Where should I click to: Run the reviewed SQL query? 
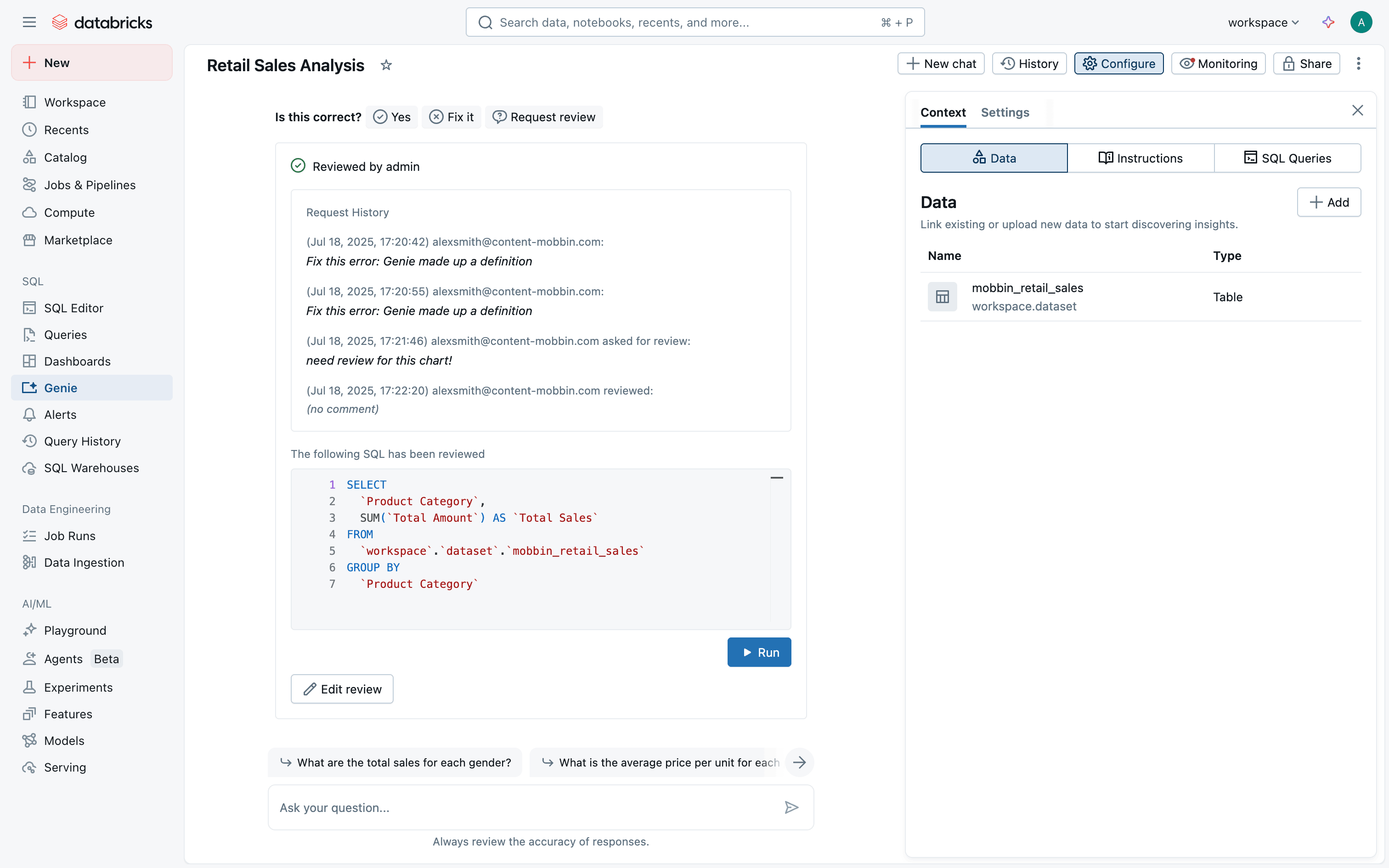coord(759,652)
